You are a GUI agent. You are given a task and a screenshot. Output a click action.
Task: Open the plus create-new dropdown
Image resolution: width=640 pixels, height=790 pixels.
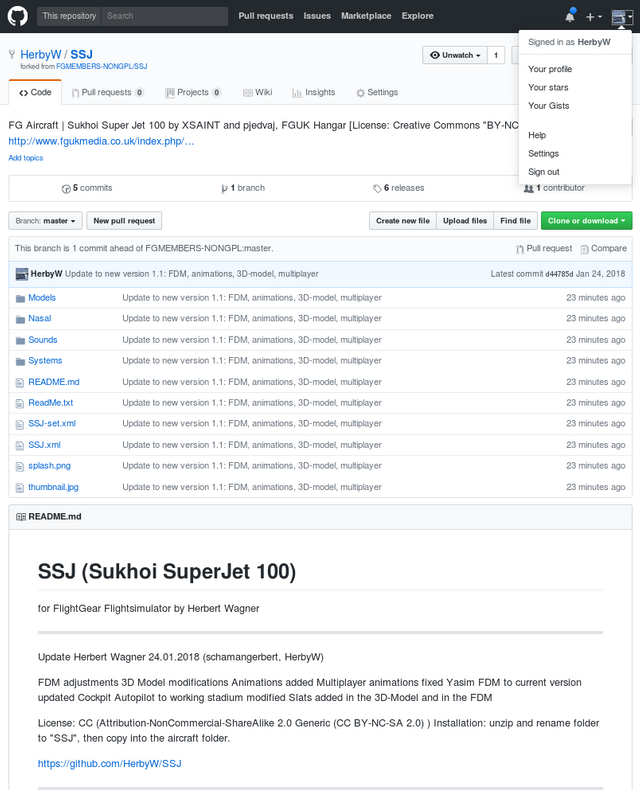(594, 16)
